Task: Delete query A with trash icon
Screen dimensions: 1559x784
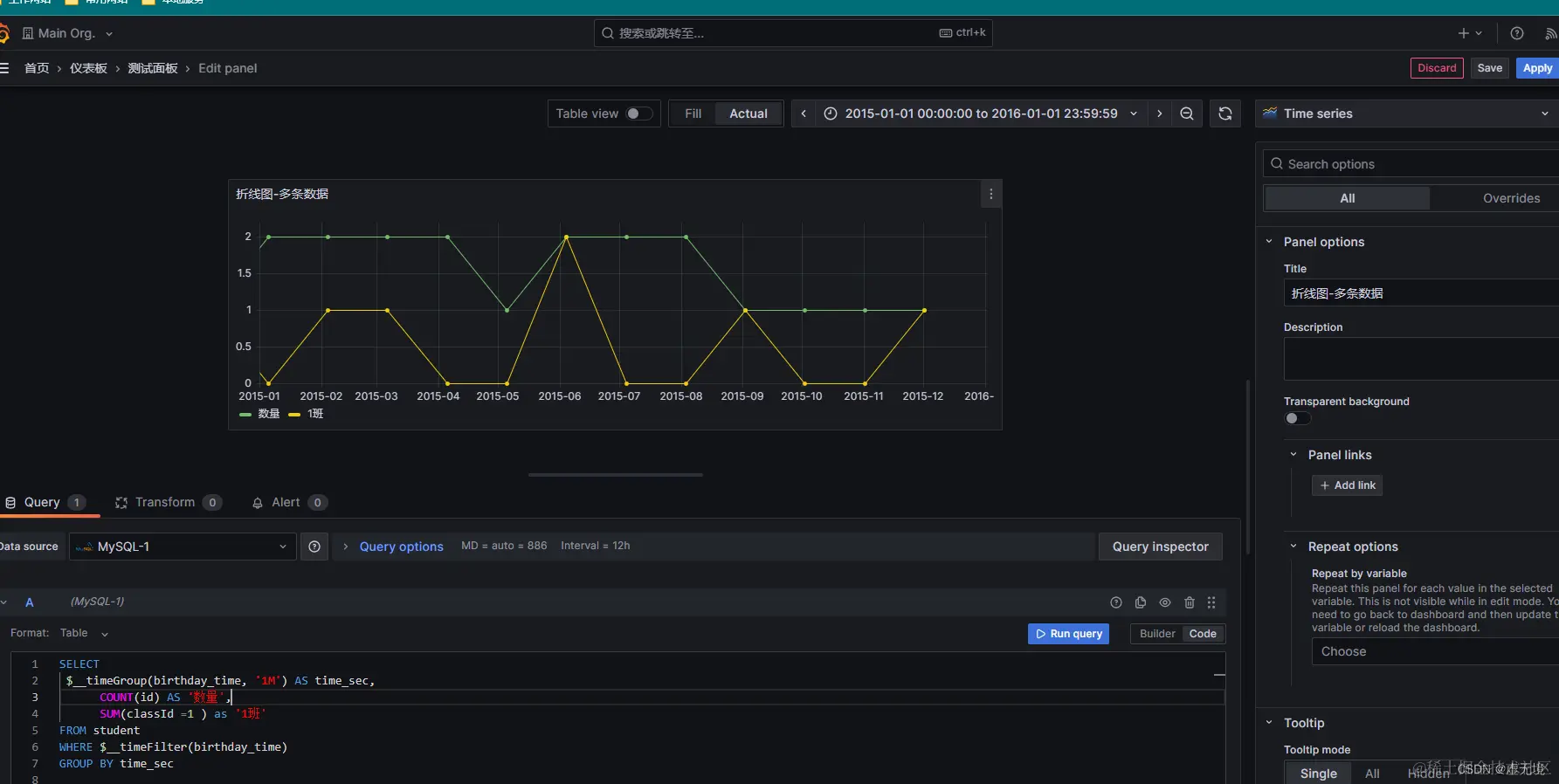Action: pos(1189,602)
